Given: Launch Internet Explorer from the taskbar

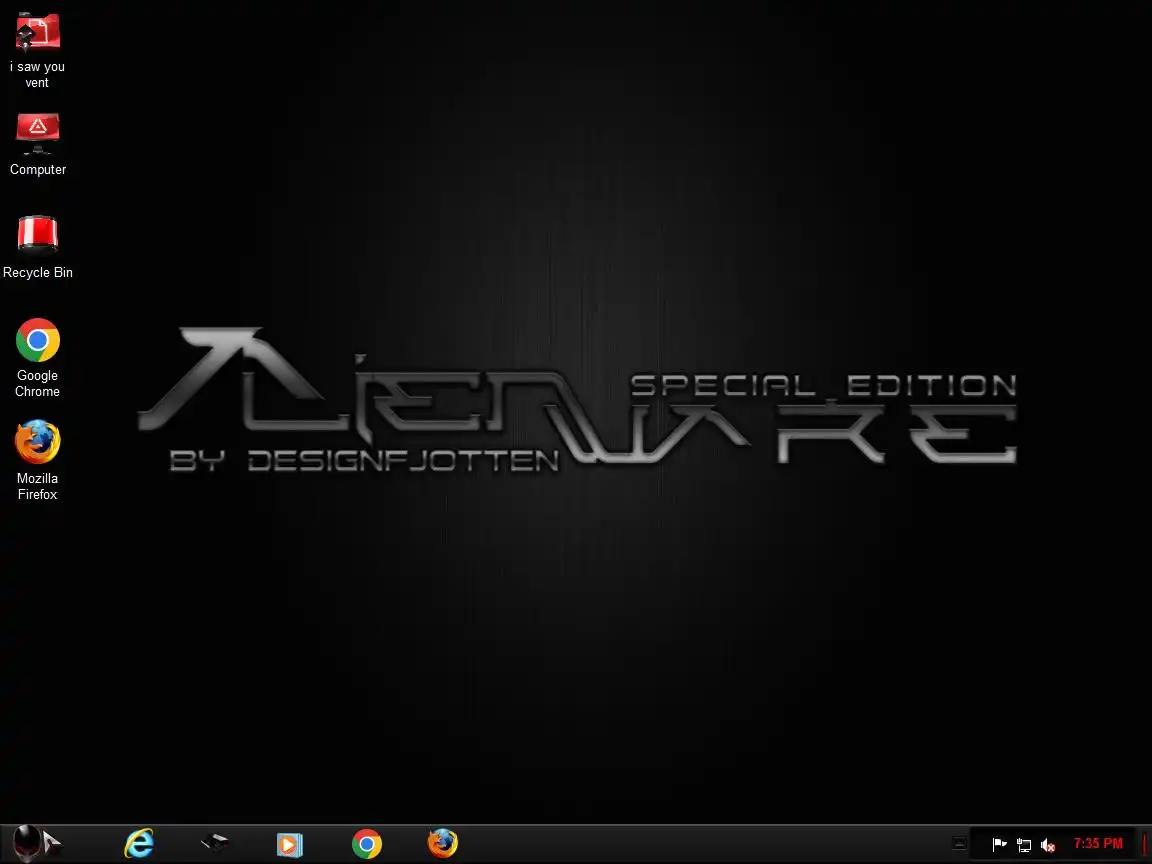Looking at the screenshot, I should tap(139, 843).
